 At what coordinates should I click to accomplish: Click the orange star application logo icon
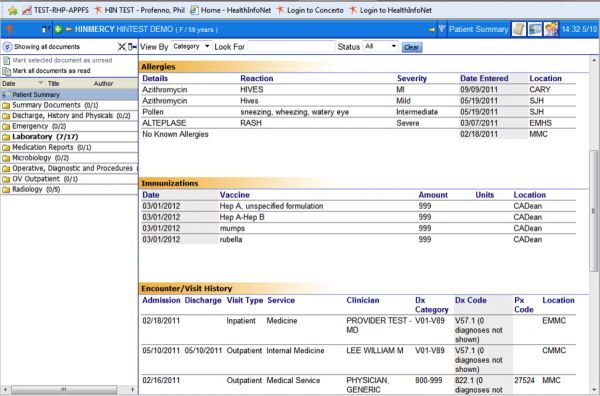click(x=9, y=29)
